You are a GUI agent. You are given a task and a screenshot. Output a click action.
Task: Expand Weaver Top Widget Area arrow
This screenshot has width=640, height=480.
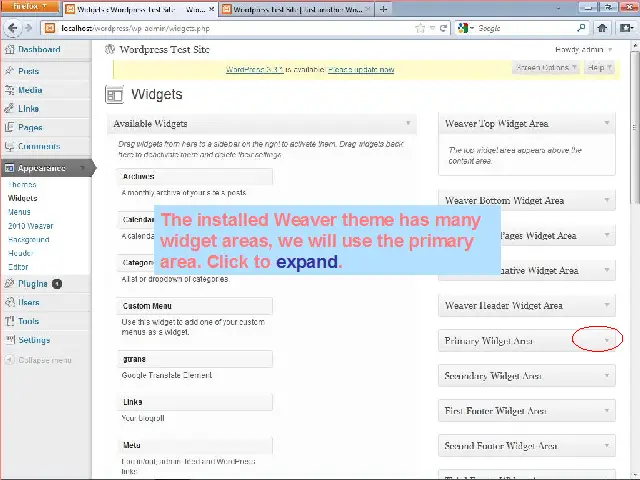[x=607, y=123]
